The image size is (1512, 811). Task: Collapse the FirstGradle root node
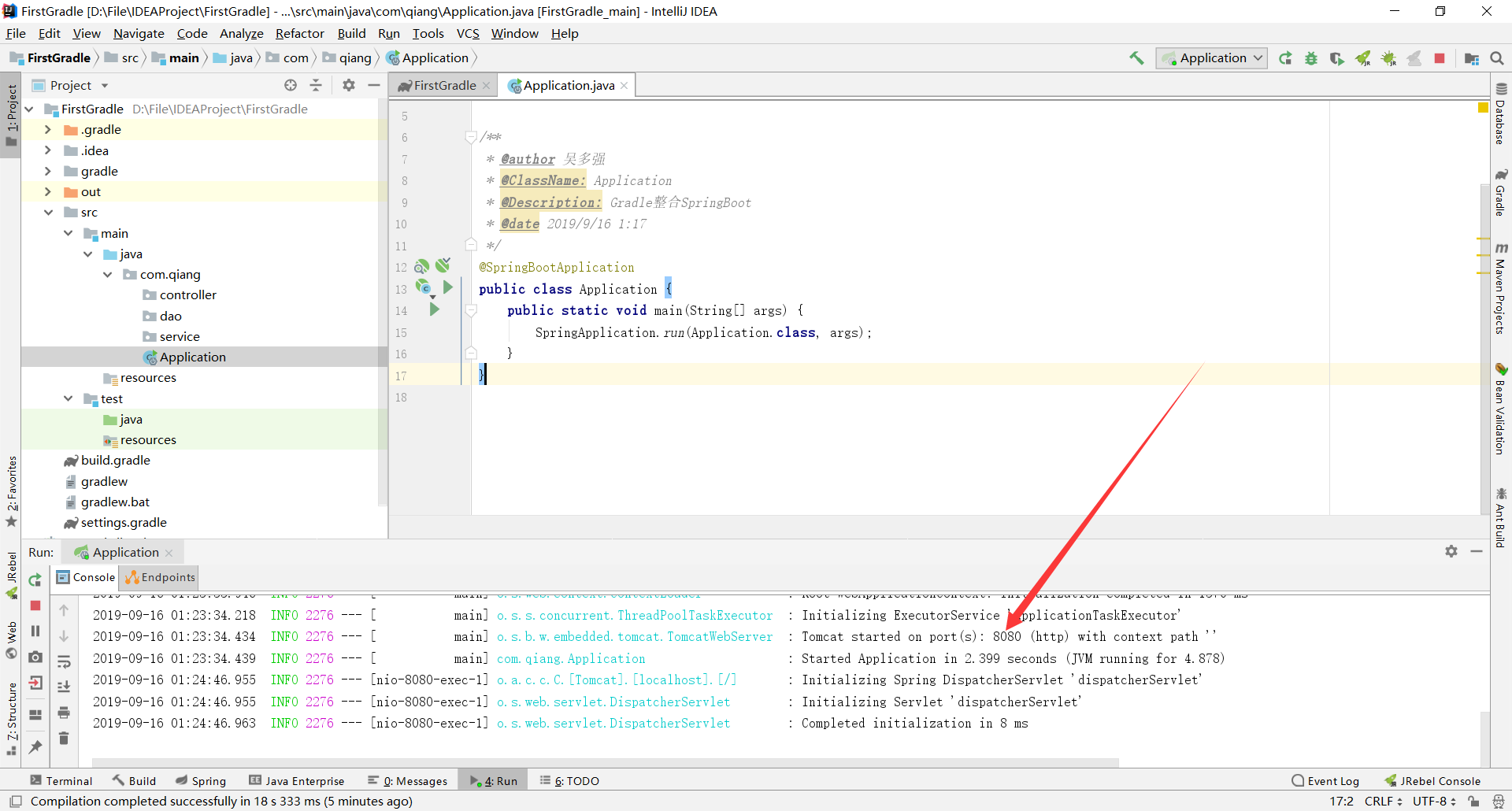coord(29,109)
